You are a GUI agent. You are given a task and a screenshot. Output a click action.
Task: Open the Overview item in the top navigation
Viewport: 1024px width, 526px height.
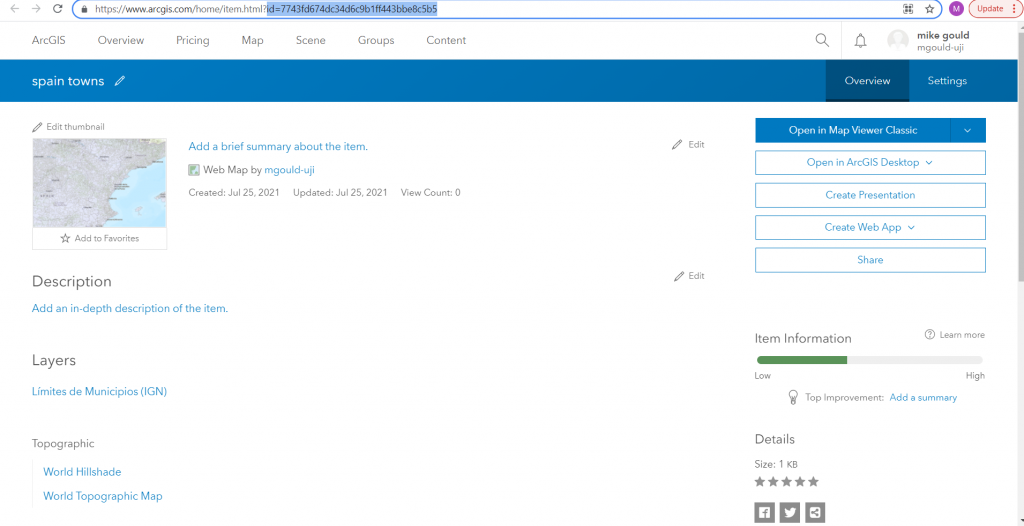pos(121,41)
